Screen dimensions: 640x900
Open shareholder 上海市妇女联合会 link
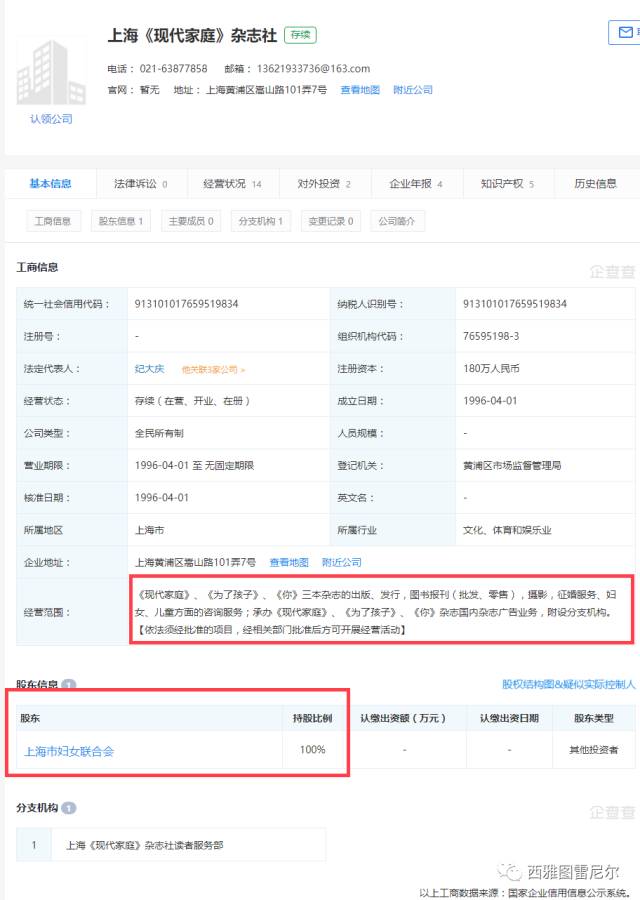(x=69, y=751)
